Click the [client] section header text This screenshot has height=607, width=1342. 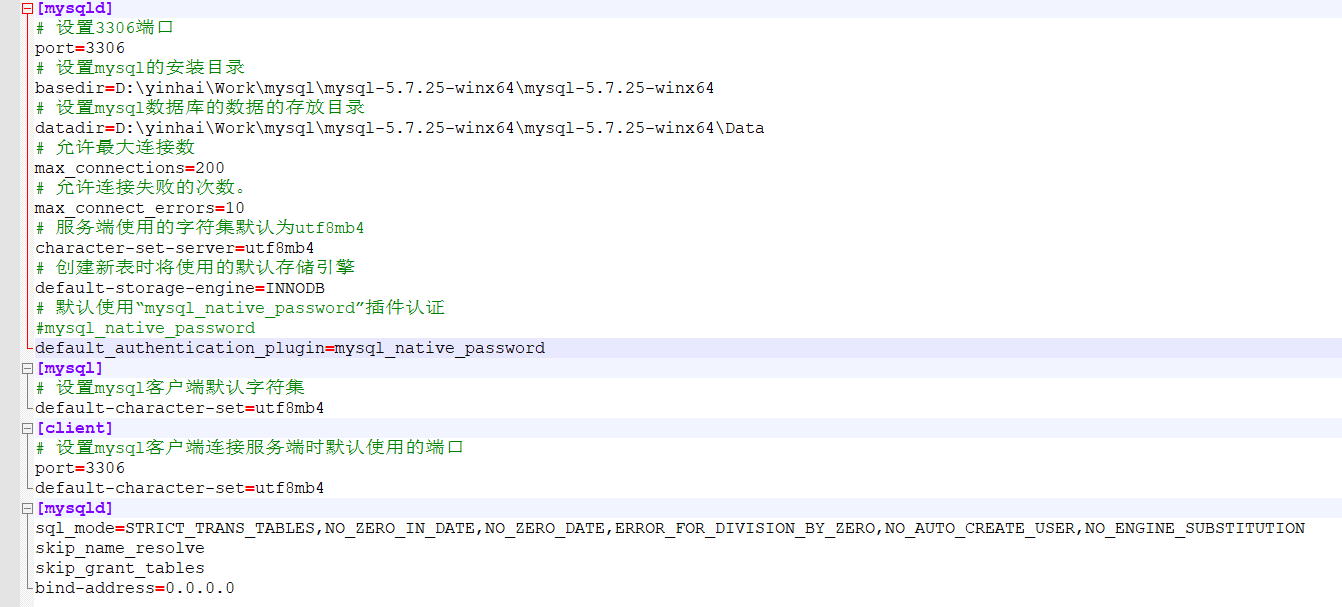[75, 428]
